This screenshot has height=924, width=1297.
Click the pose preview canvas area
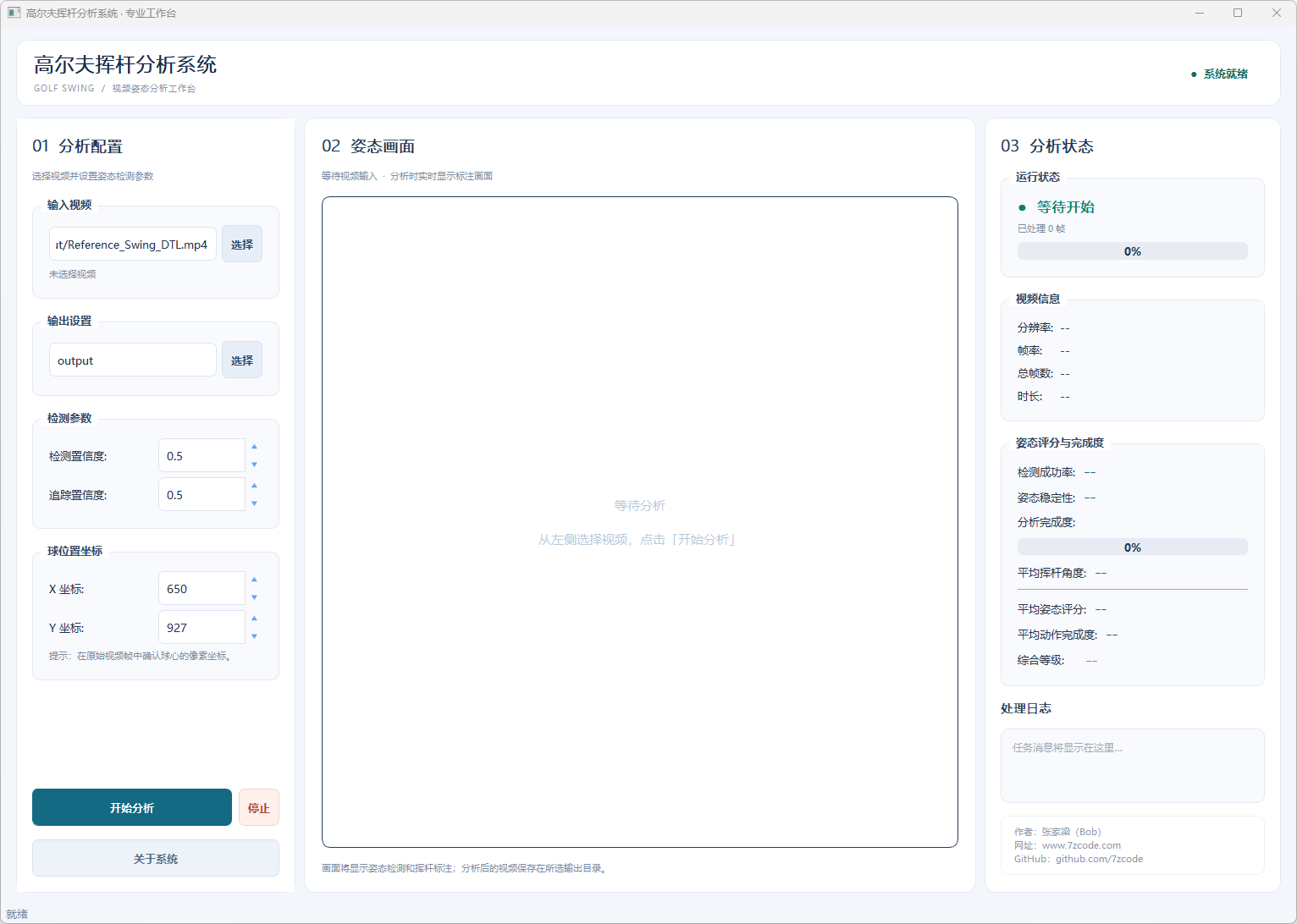pyautogui.click(x=640, y=522)
